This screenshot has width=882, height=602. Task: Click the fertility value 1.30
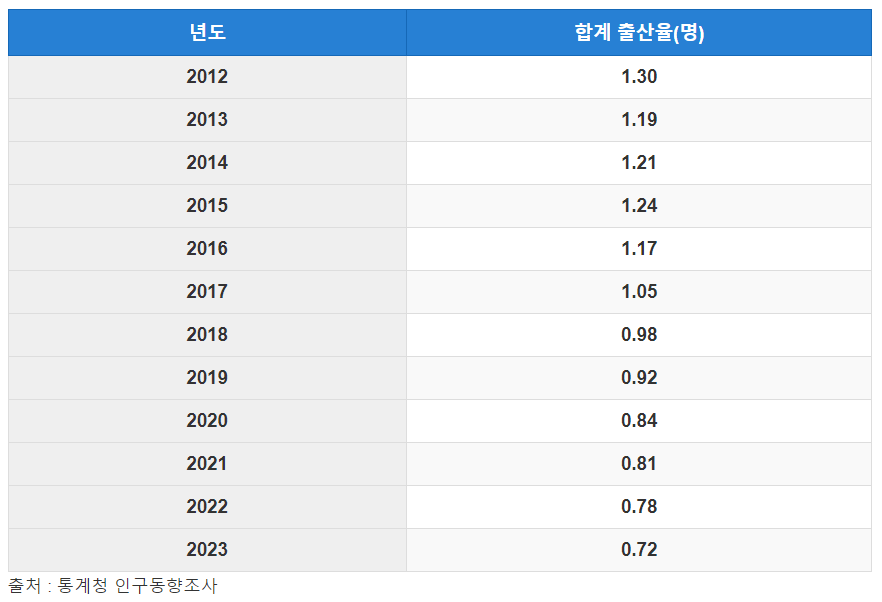[x=639, y=77]
